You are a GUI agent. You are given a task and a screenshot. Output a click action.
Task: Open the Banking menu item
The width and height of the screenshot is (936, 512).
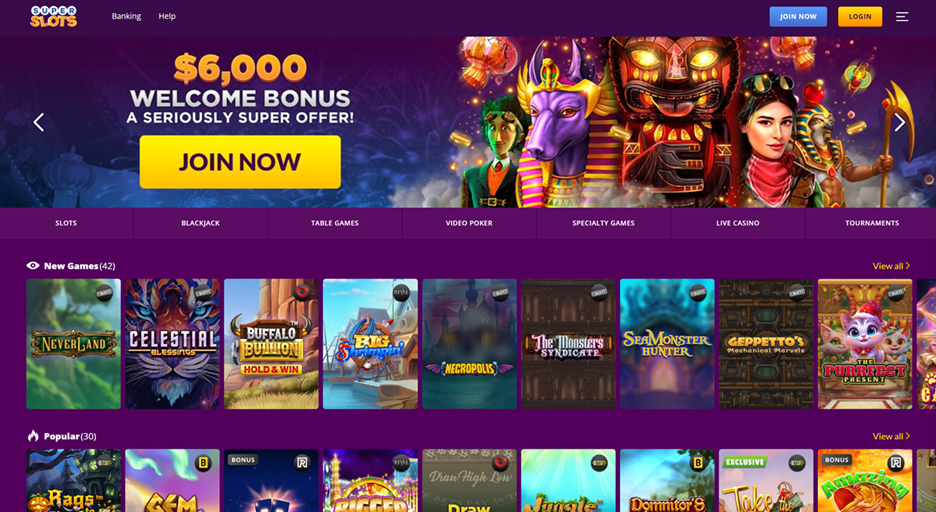(127, 16)
